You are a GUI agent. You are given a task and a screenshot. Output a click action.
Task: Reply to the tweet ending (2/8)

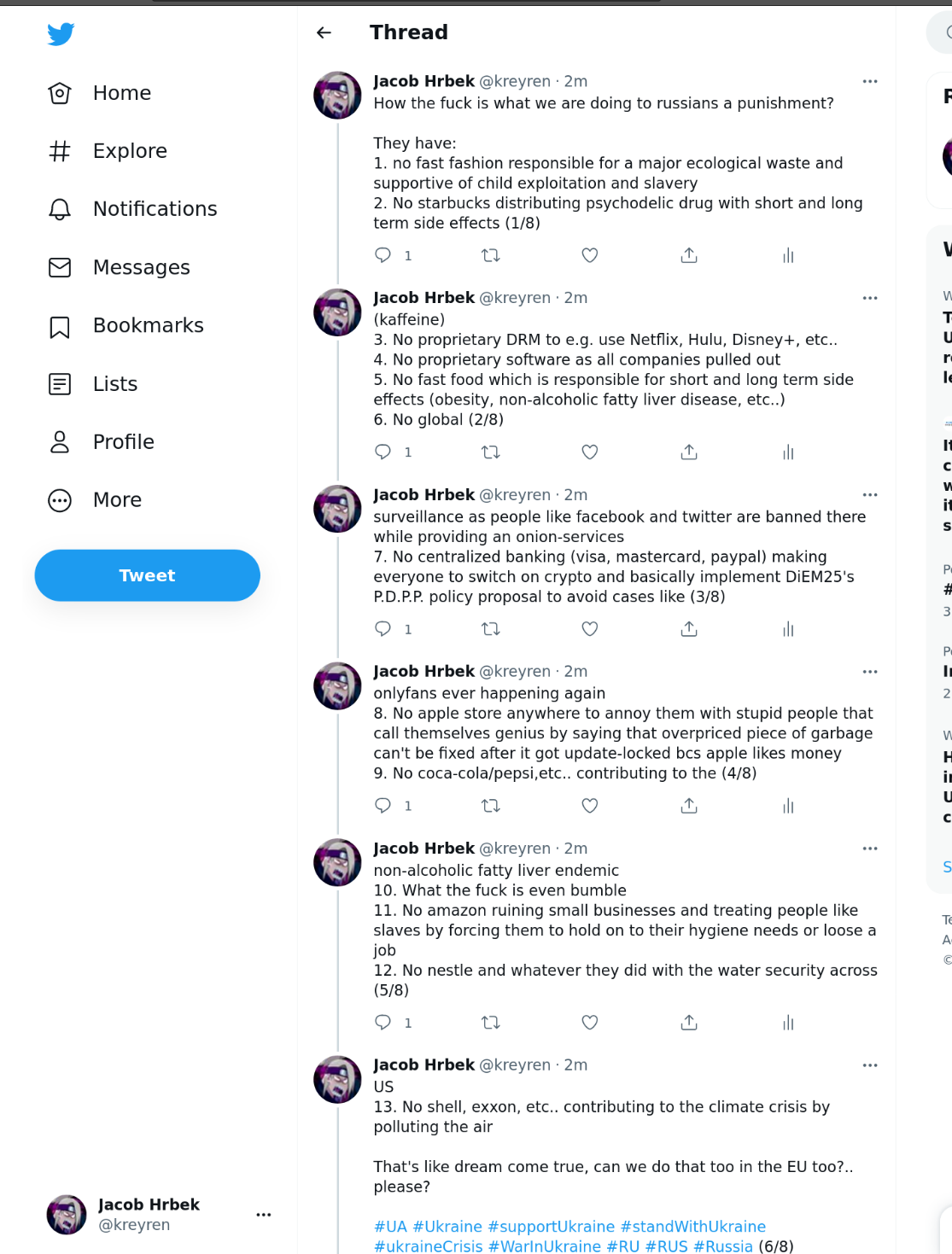point(383,452)
